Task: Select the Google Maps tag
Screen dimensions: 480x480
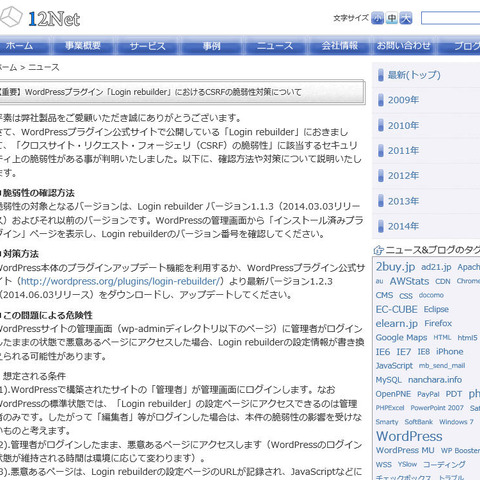Action: pyautogui.click(x=401, y=338)
